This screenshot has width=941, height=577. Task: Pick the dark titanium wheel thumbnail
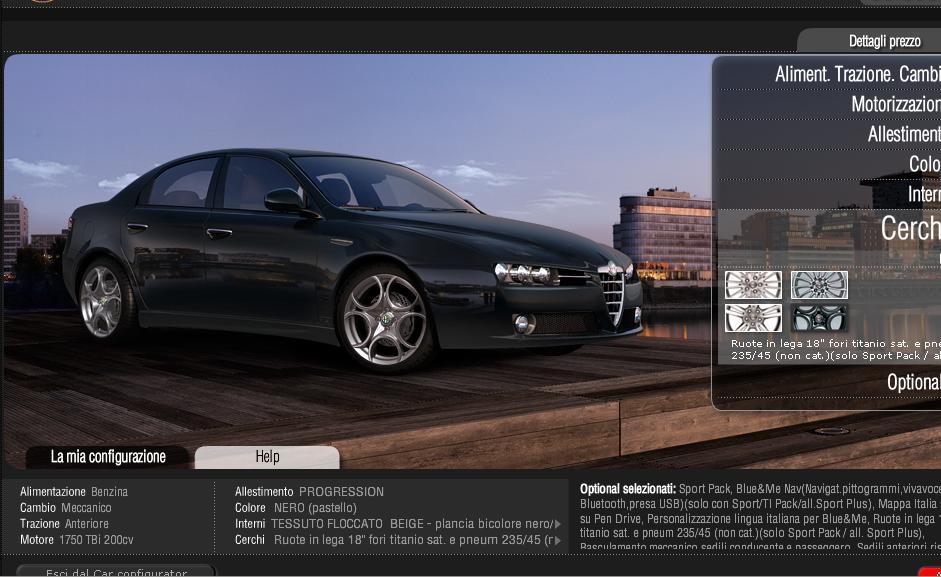point(819,318)
